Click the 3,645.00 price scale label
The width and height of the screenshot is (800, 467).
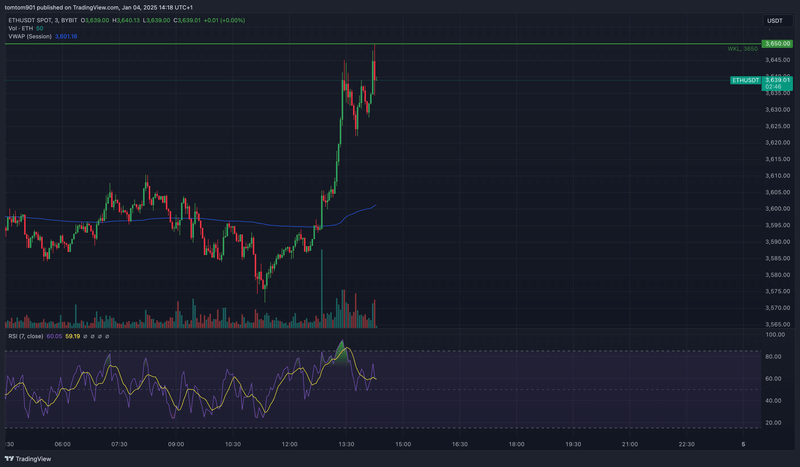pyautogui.click(x=778, y=60)
